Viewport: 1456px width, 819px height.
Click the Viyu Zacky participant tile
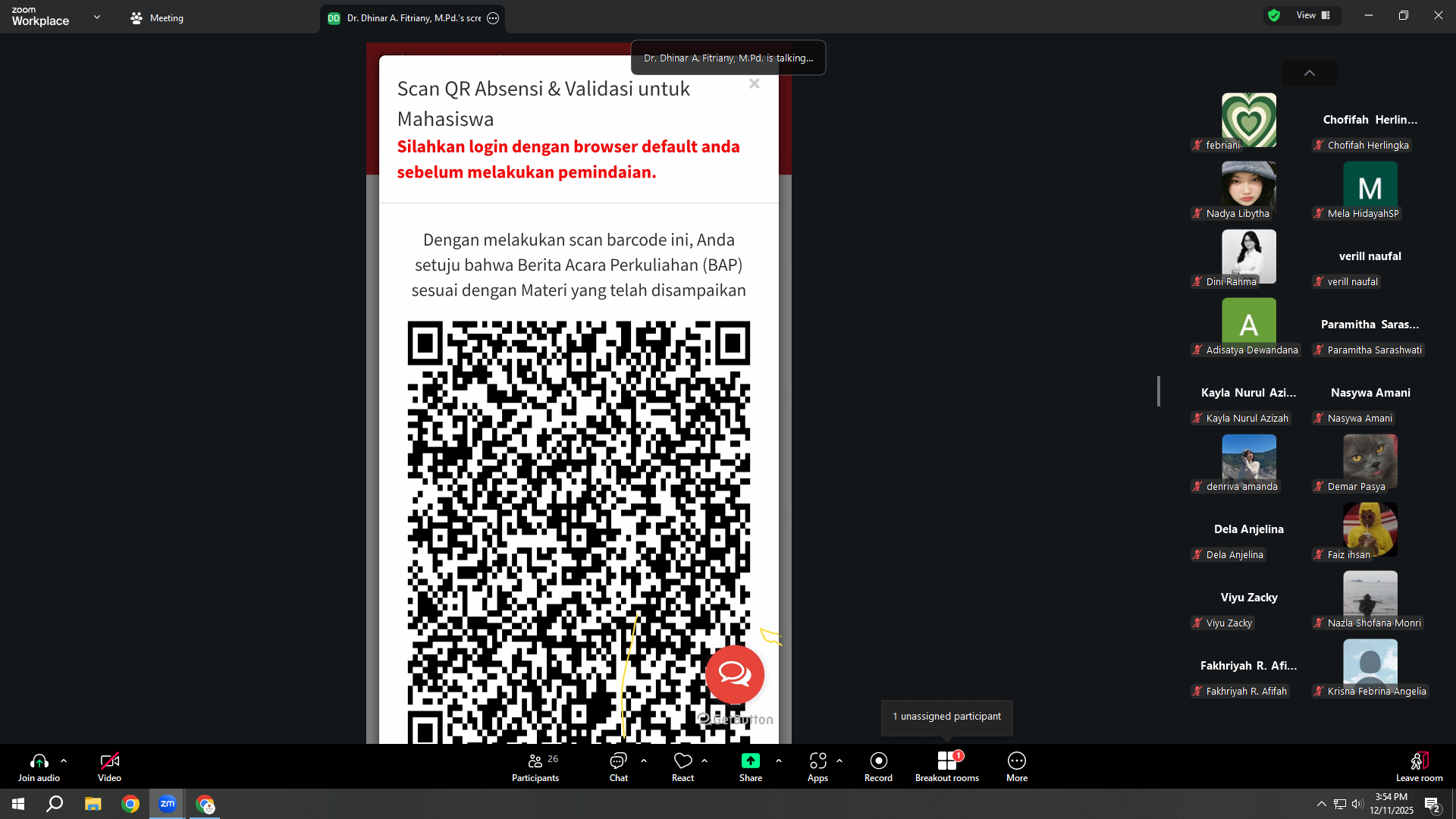pos(1249,598)
